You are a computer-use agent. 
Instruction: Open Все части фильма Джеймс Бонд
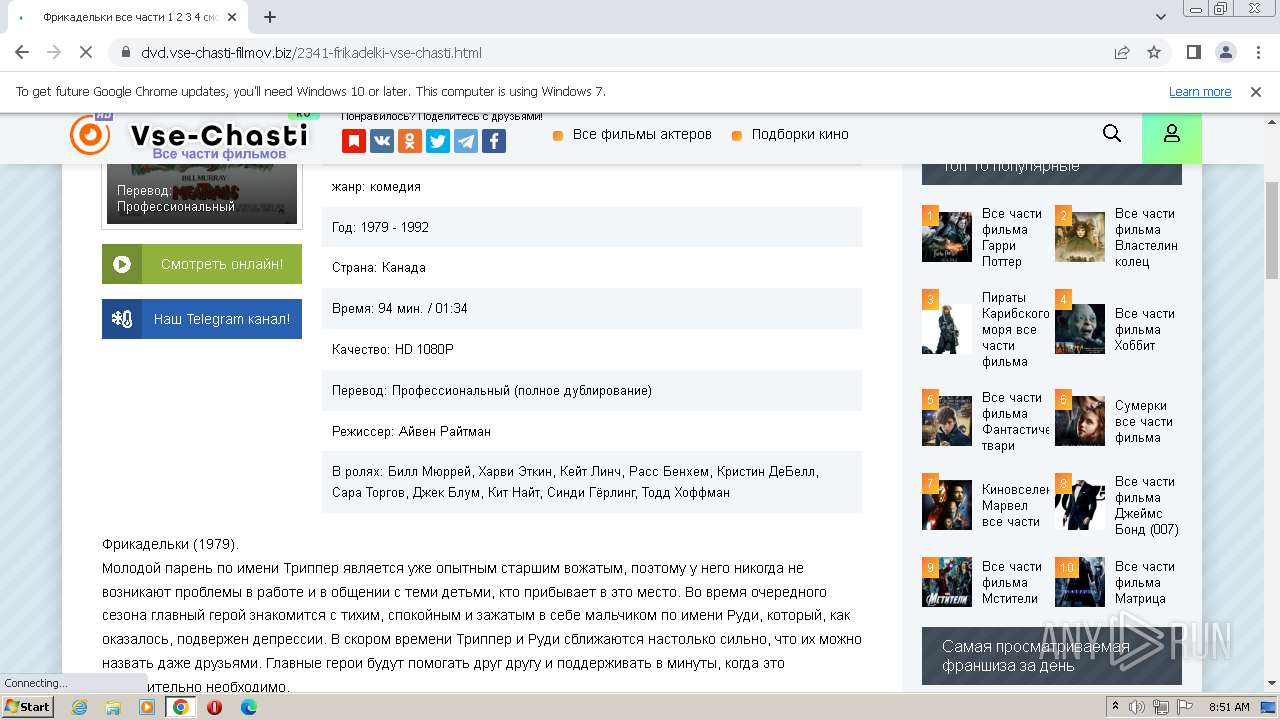coord(1147,505)
